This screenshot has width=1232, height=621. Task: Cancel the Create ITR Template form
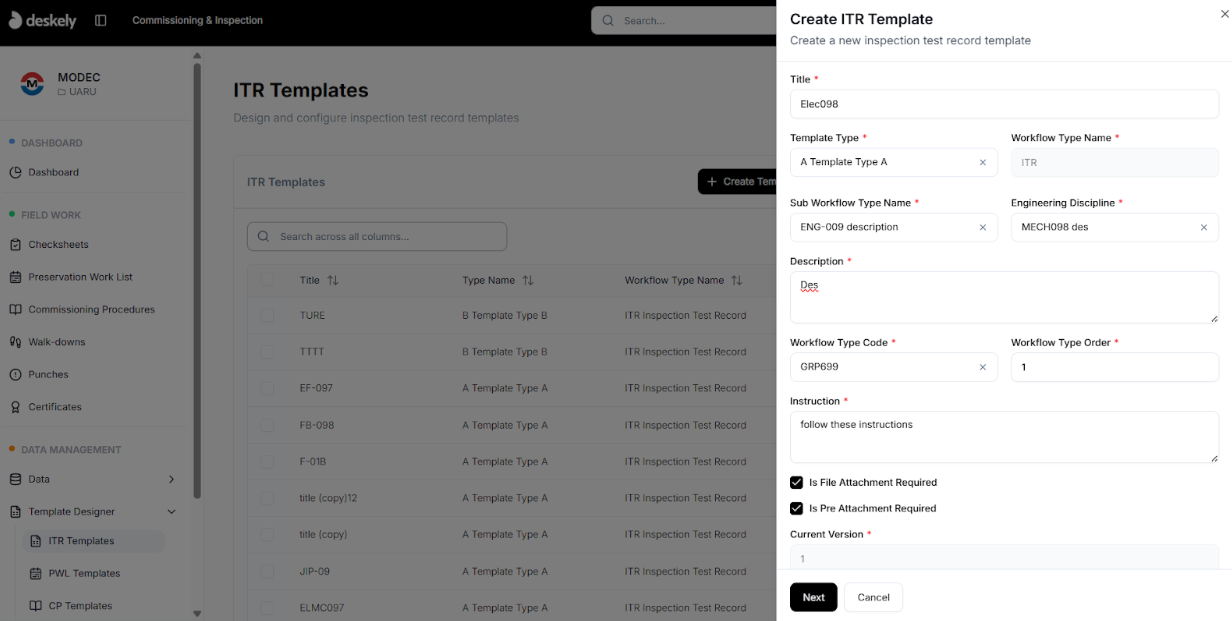click(x=872, y=597)
